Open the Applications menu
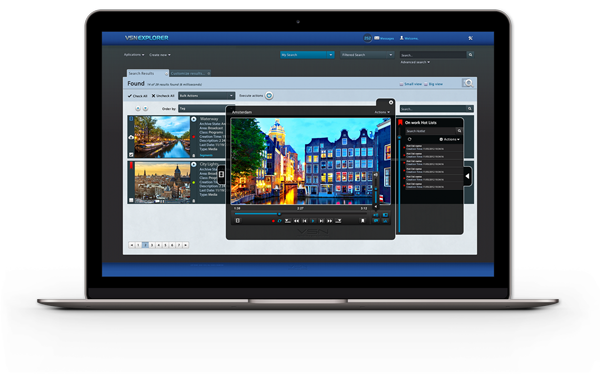Image resolution: width=600 pixels, height=381 pixels. click(x=134, y=55)
